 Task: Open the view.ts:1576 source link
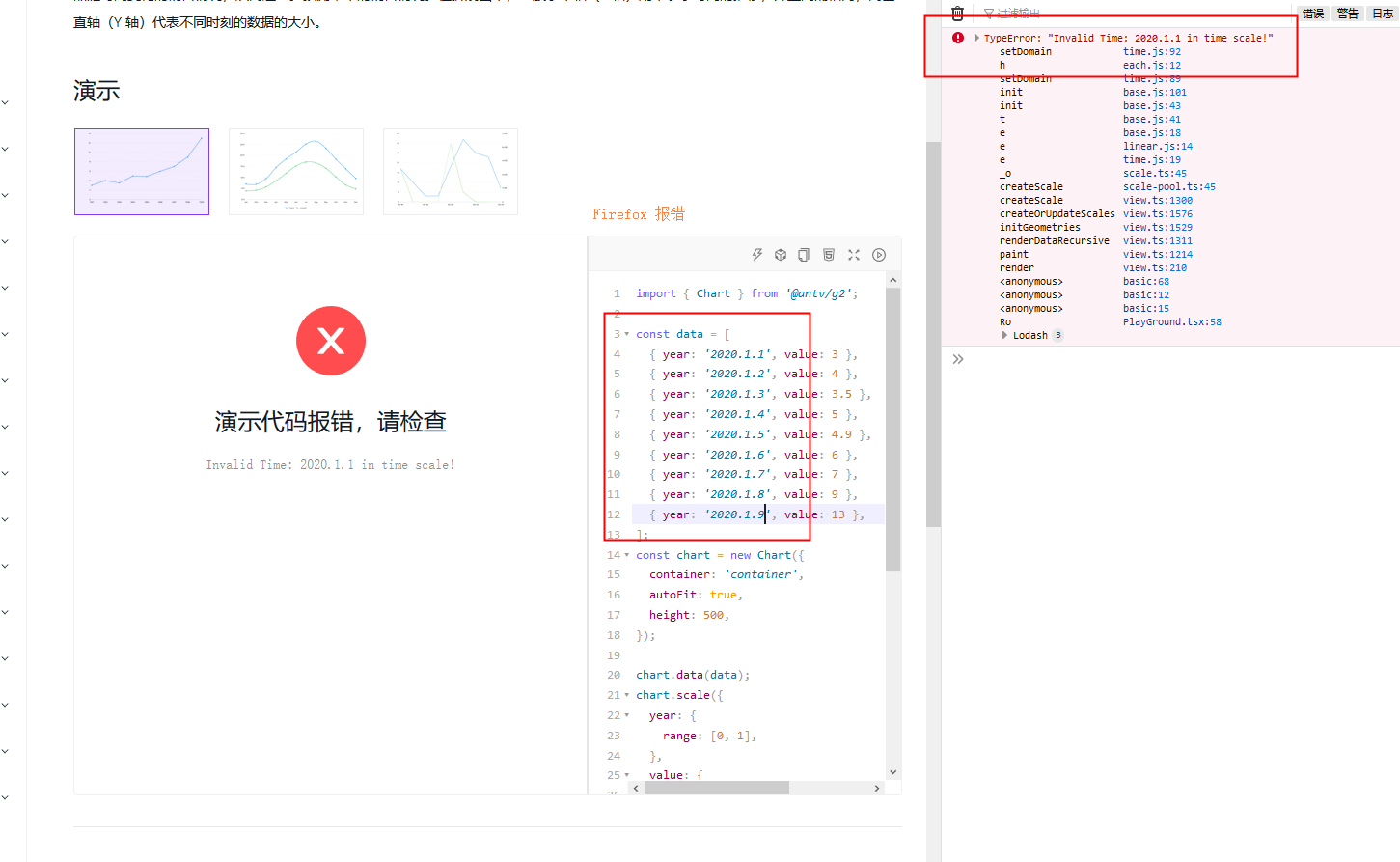(x=1158, y=214)
